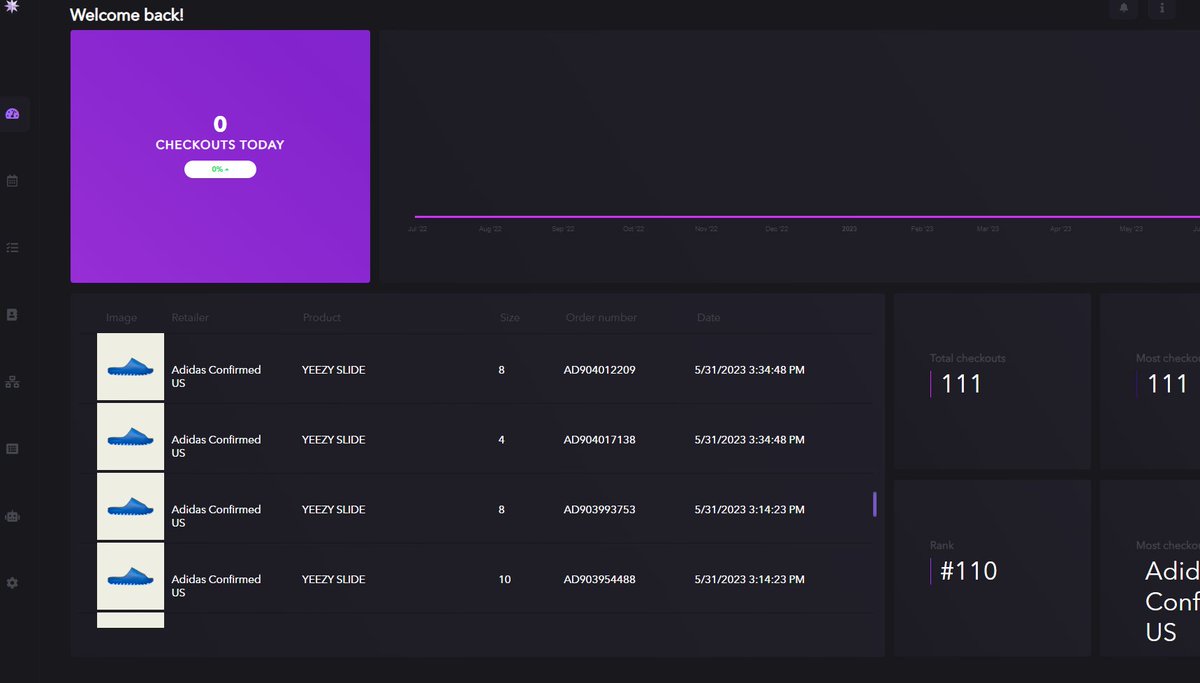
Task: Click the date in the AD903993753 row
Action: 749,510
